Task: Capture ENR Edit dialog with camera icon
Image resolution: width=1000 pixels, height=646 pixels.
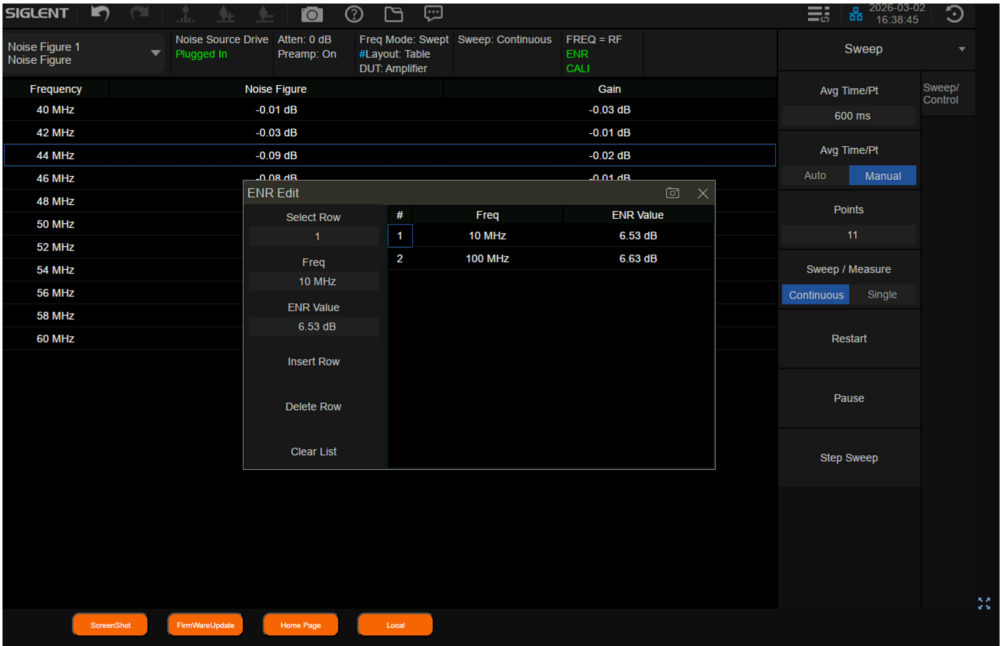Action: pos(673,193)
